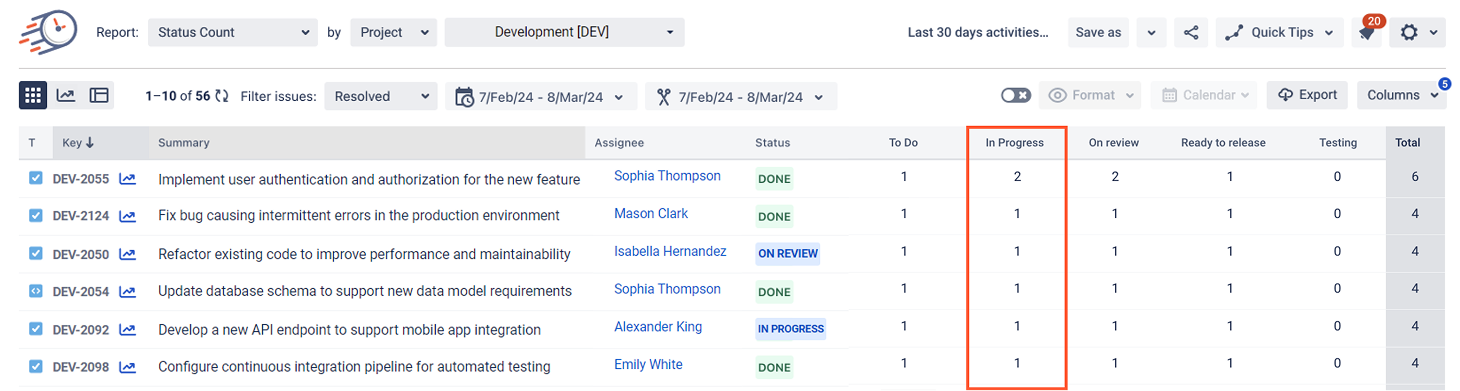Select the pivot layout view icon

click(98, 95)
